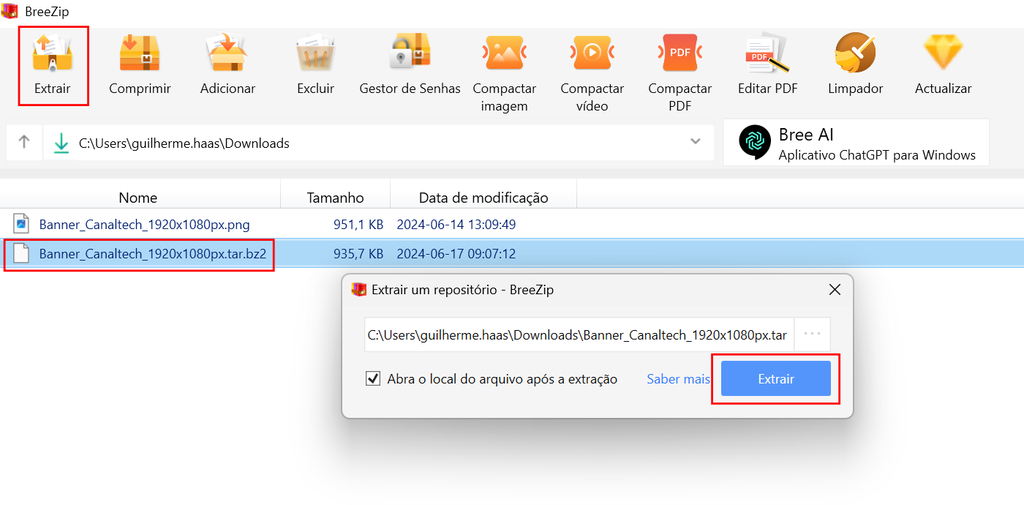1024x505 pixels.
Task: Toggle open file location after extraction checkbox
Action: 373,379
